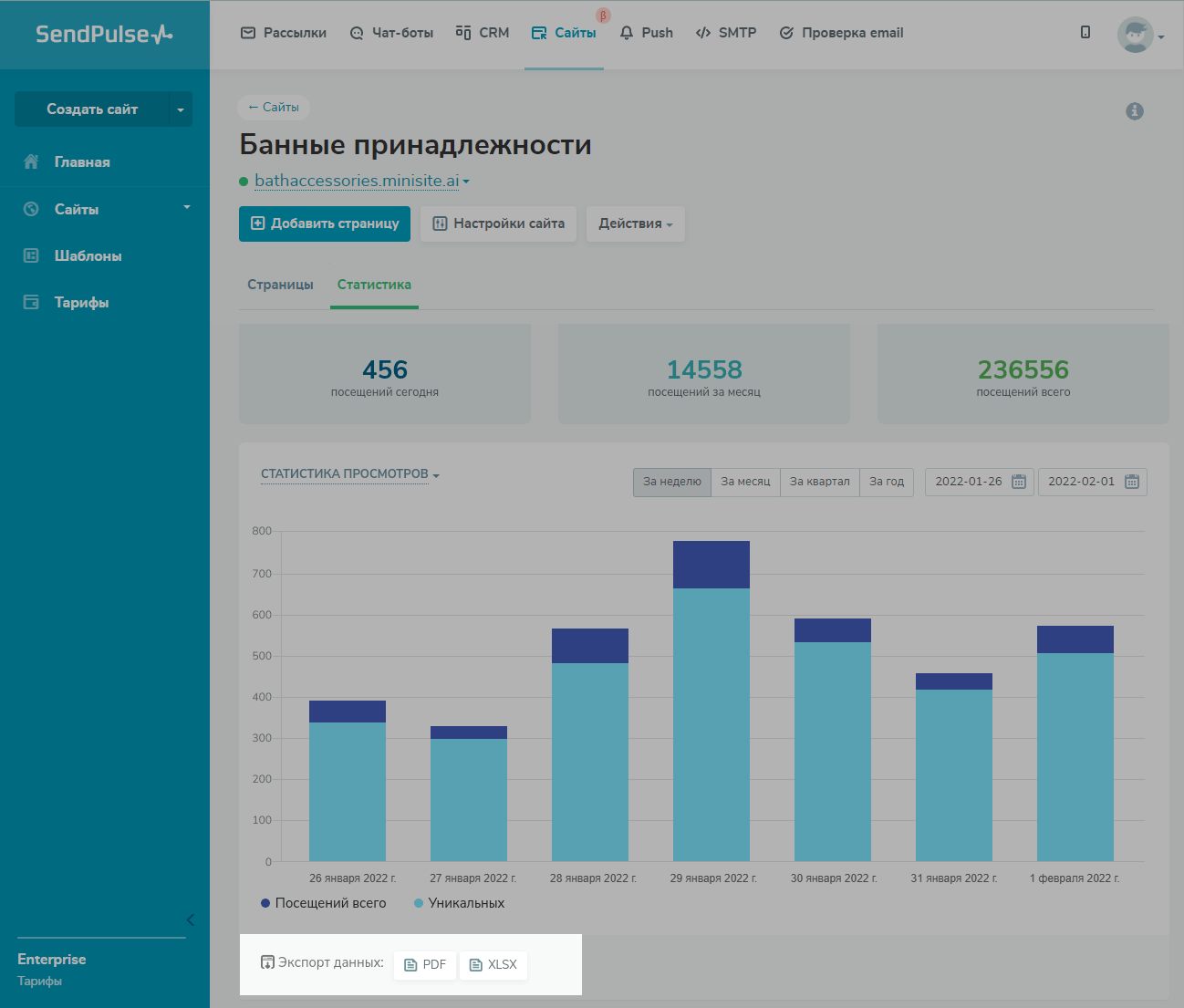Click the info icon near the page title
The image size is (1184, 1008).
pyautogui.click(x=1135, y=111)
